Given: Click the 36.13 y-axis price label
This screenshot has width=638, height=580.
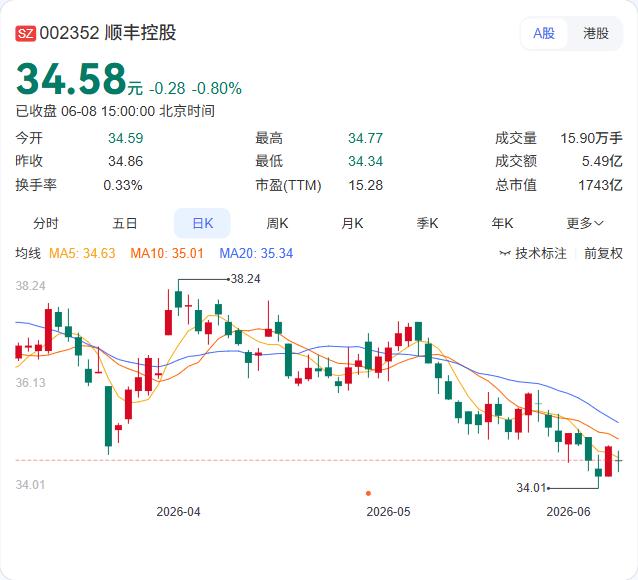Looking at the screenshot, I should (31, 383).
